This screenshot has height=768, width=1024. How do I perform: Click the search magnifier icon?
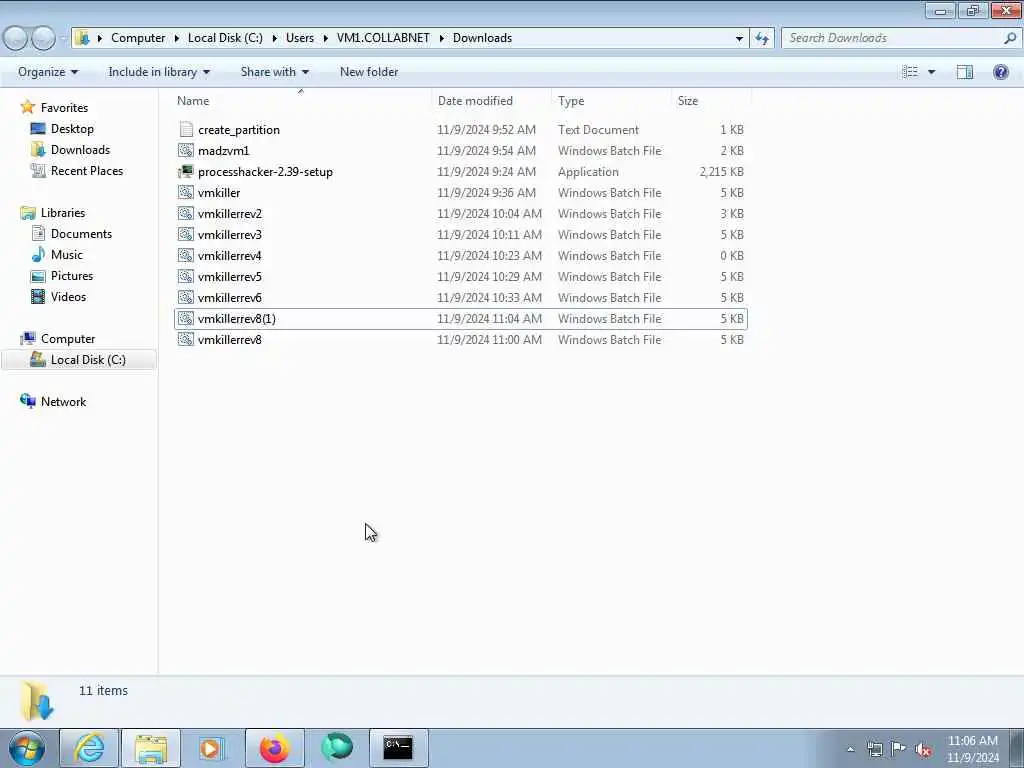coord(1010,38)
